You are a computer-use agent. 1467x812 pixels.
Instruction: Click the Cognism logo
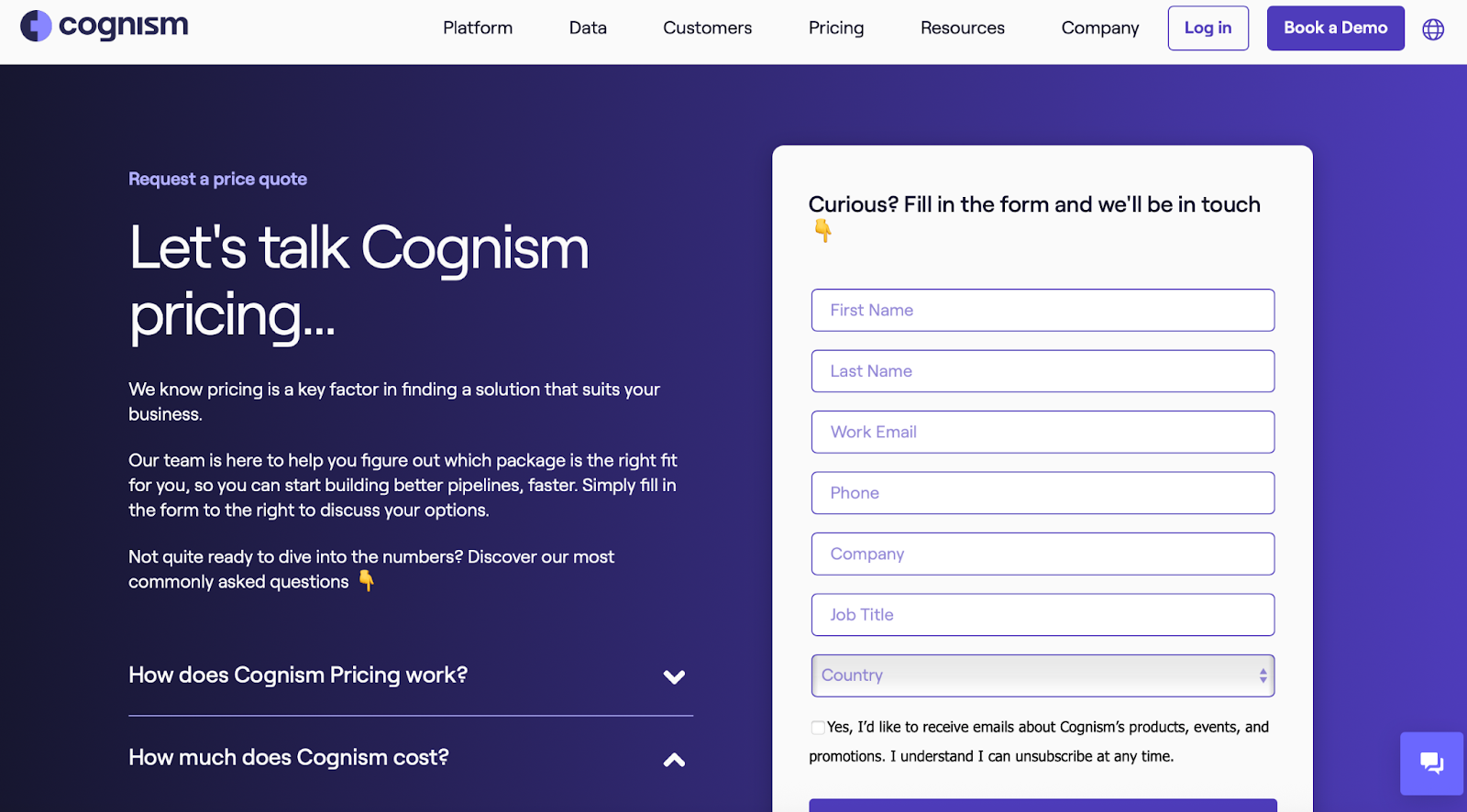click(x=104, y=27)
